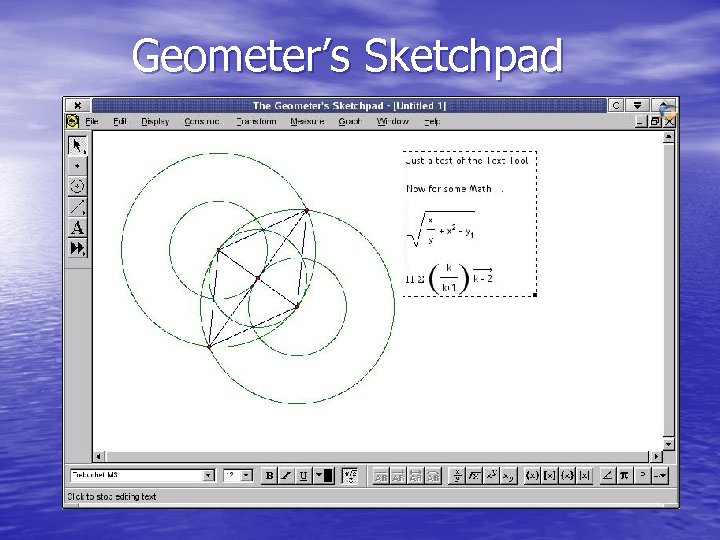Toggle the math symbol palette button
Image resolution: width=720 pixels, height=540 pixels.
pos(350,476)
